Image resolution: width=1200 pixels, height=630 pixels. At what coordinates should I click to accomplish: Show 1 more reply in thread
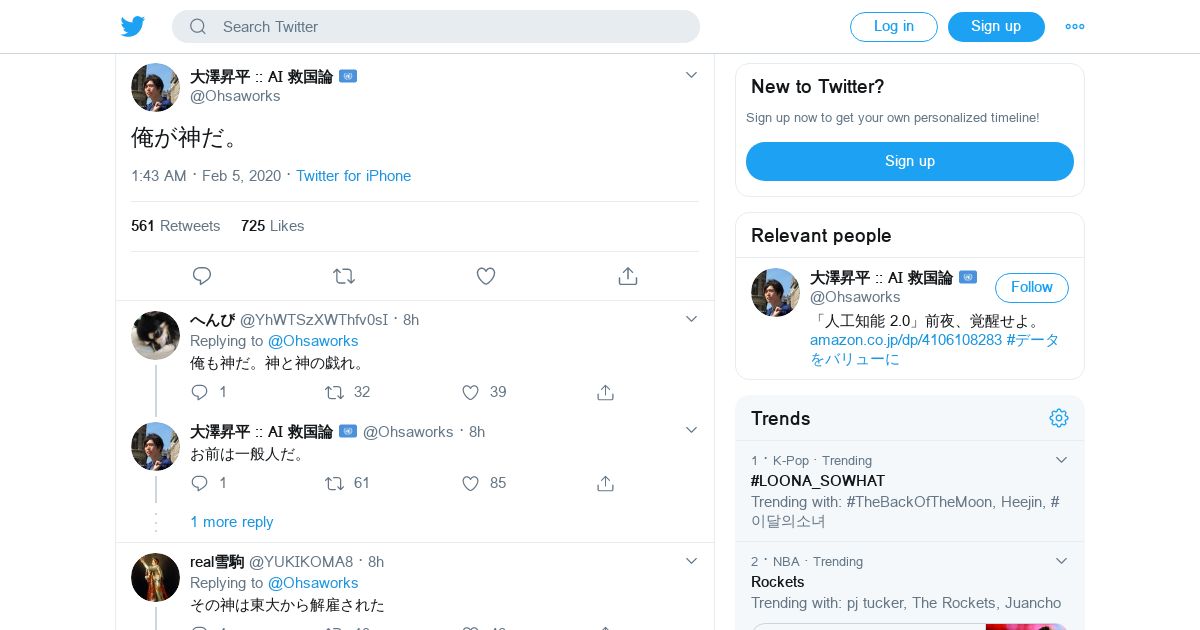[x=232, y=522]
